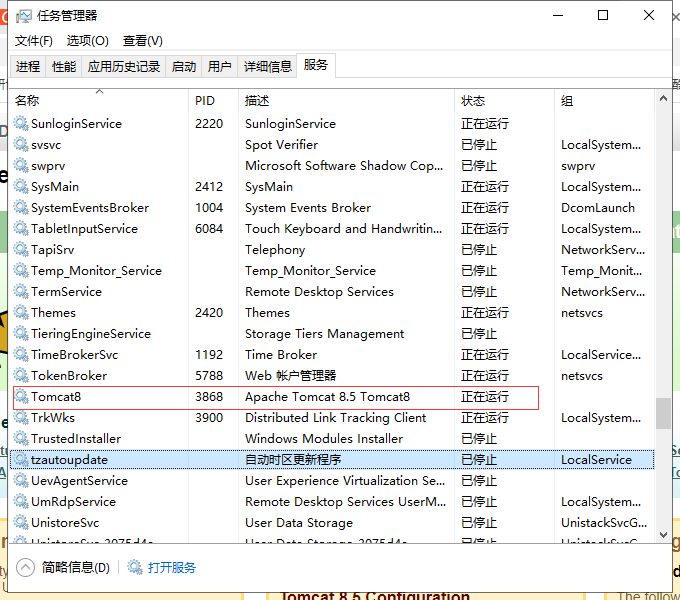Click the gear icon beside 打开服务
The height and width of the screenshot is (600, 680).
135,567
